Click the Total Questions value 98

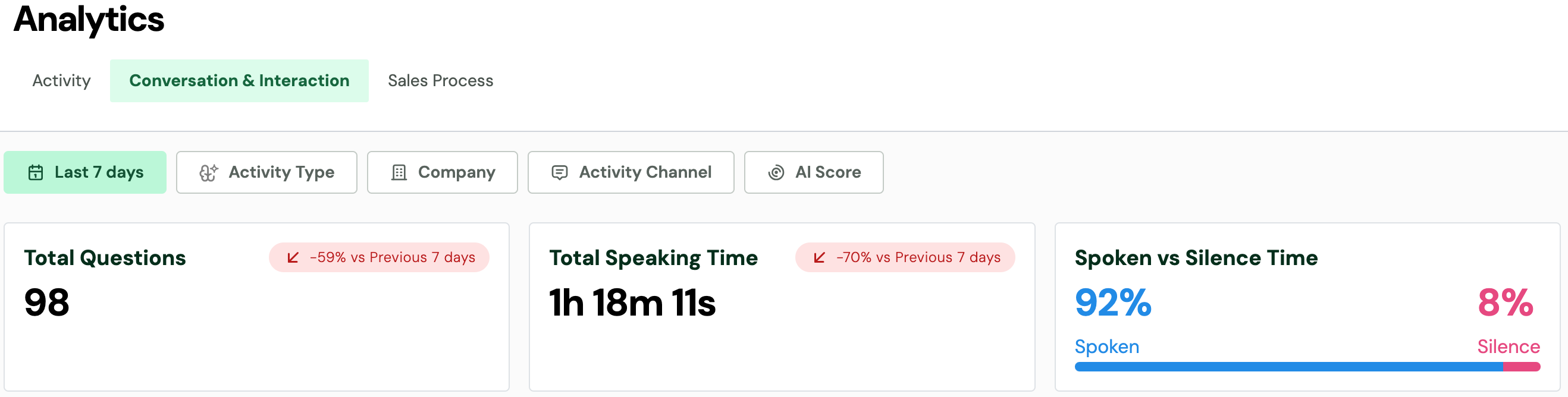pos(47,303)
